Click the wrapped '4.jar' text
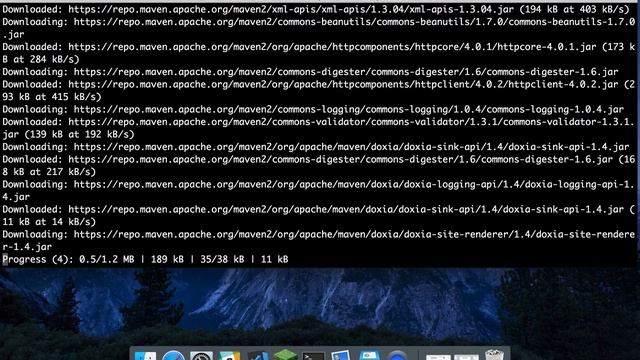This screenshot has height=360, width=640. (16, 197)
